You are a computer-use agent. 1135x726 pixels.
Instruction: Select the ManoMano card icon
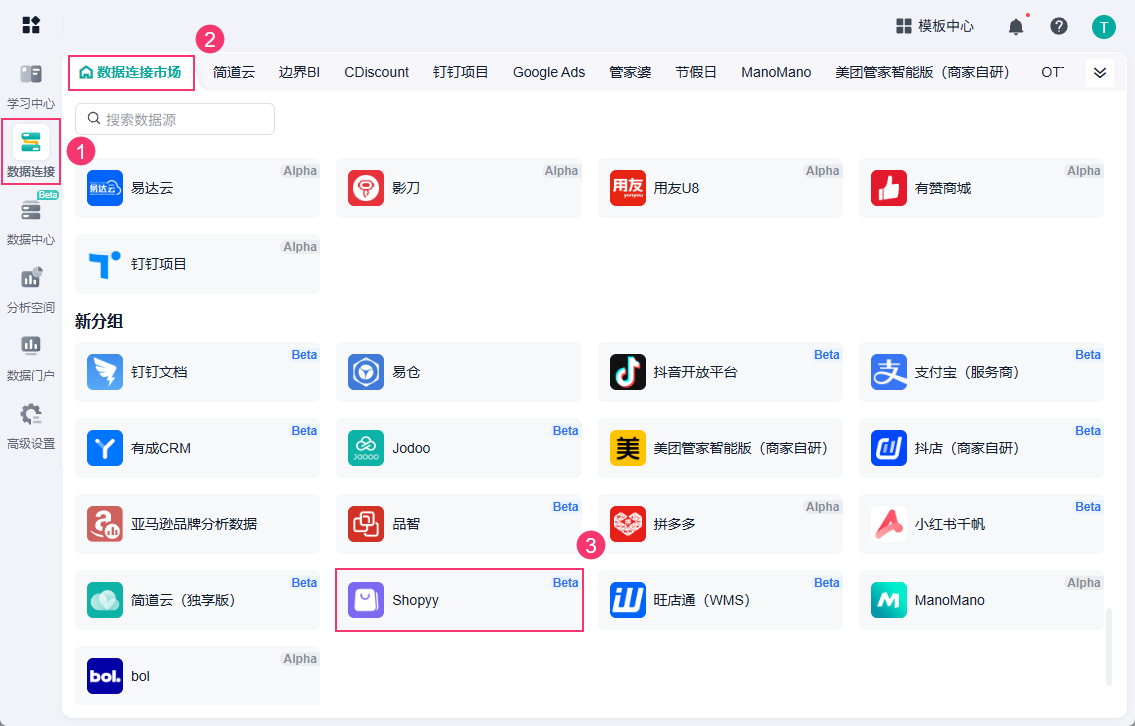point(889,600)
